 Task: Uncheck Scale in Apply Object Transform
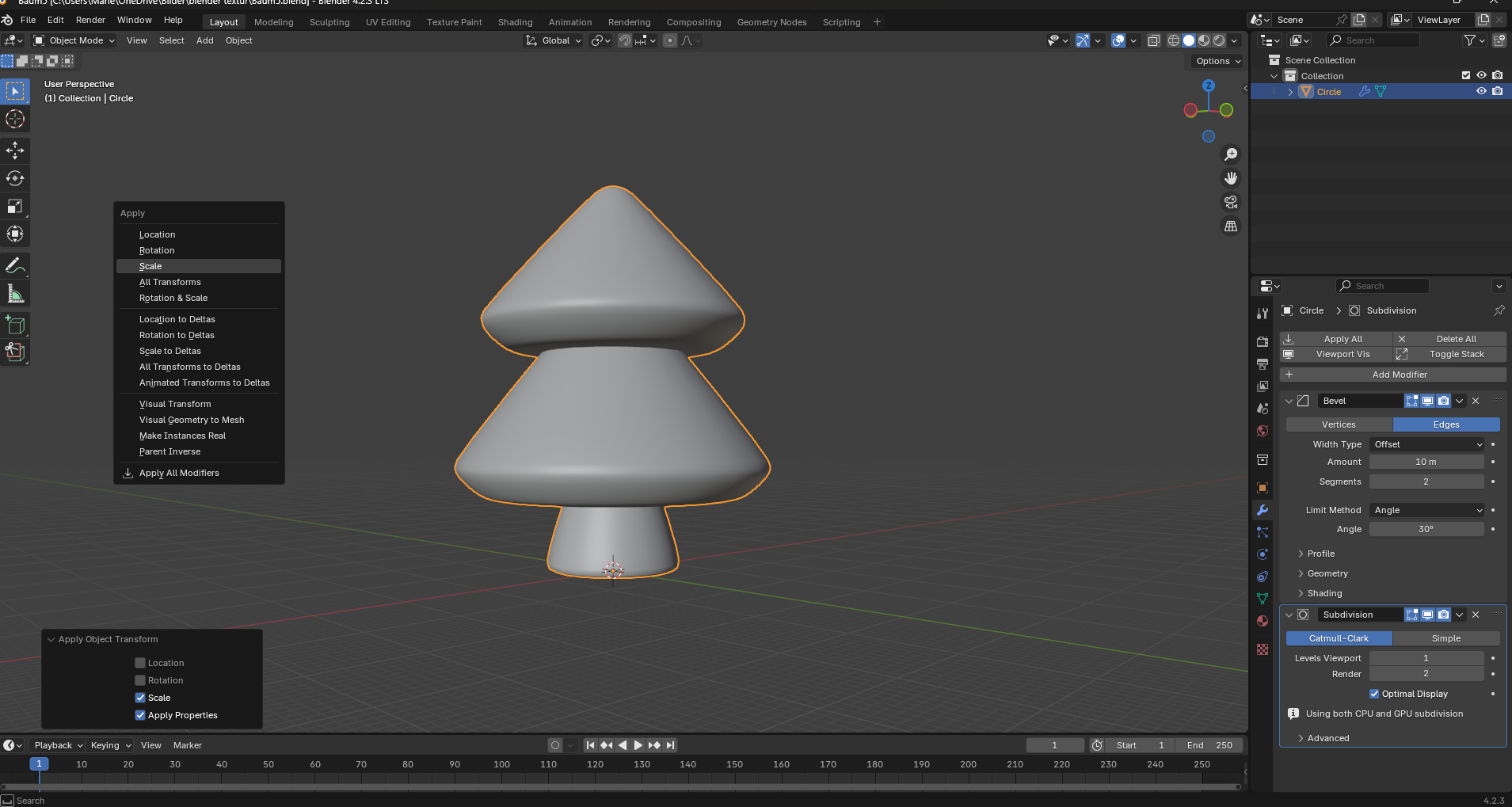pos(140,698)
